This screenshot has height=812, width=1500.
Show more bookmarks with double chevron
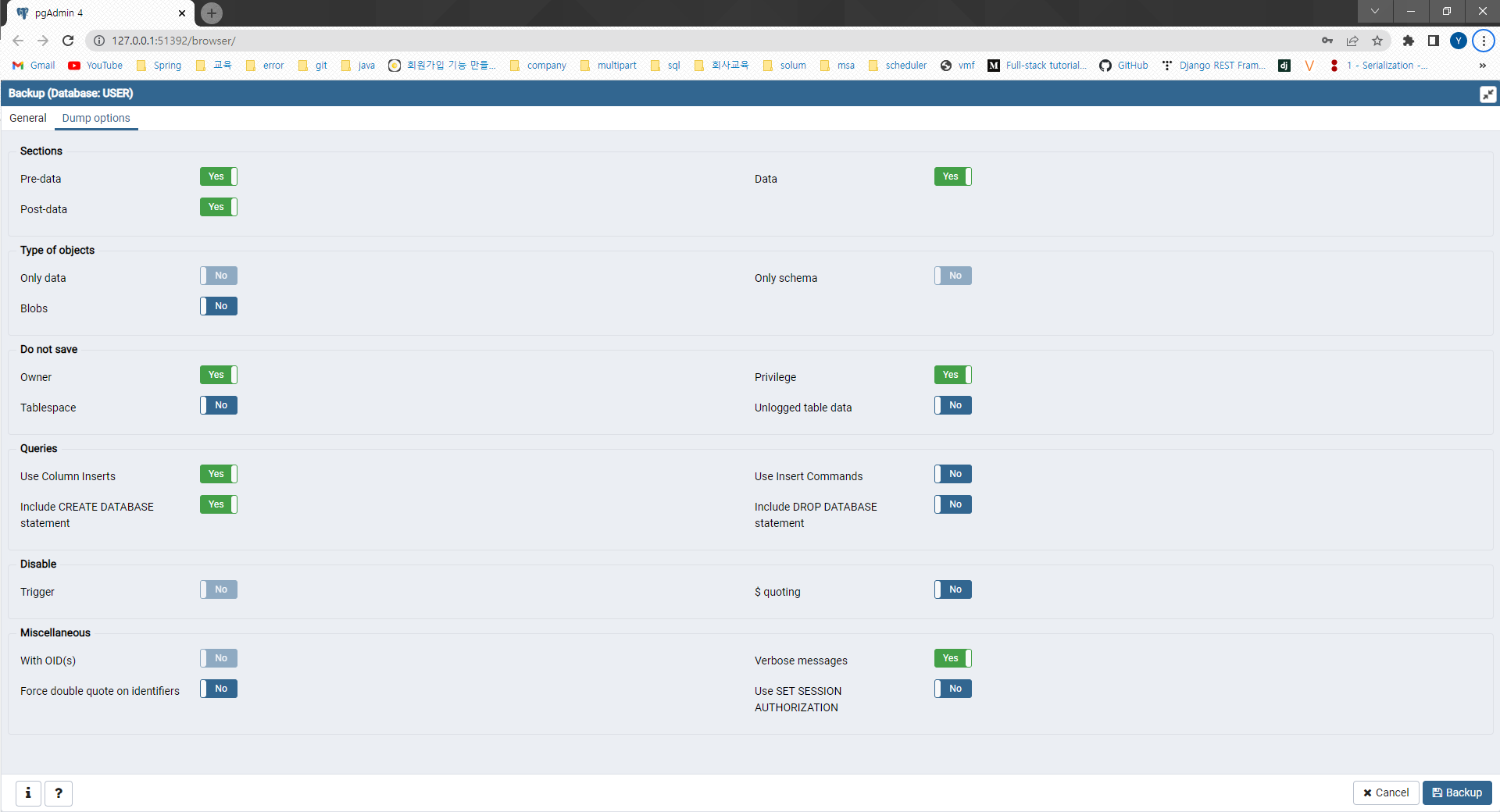pos(1483,66)
